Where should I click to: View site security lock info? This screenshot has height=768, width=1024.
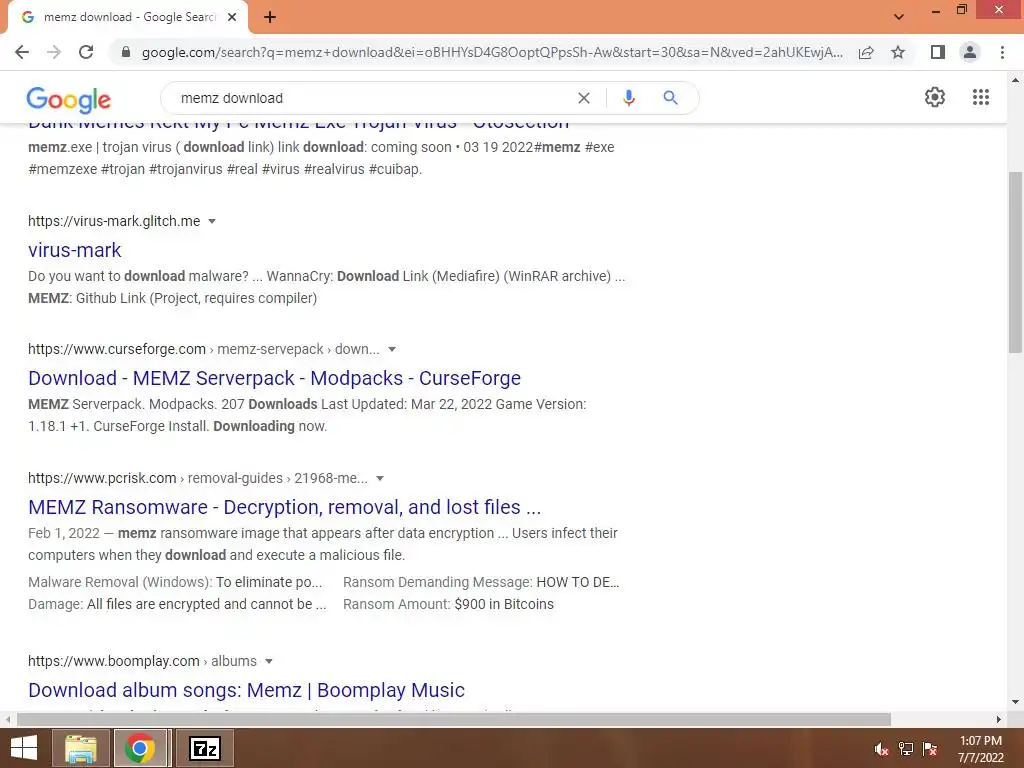126,52
